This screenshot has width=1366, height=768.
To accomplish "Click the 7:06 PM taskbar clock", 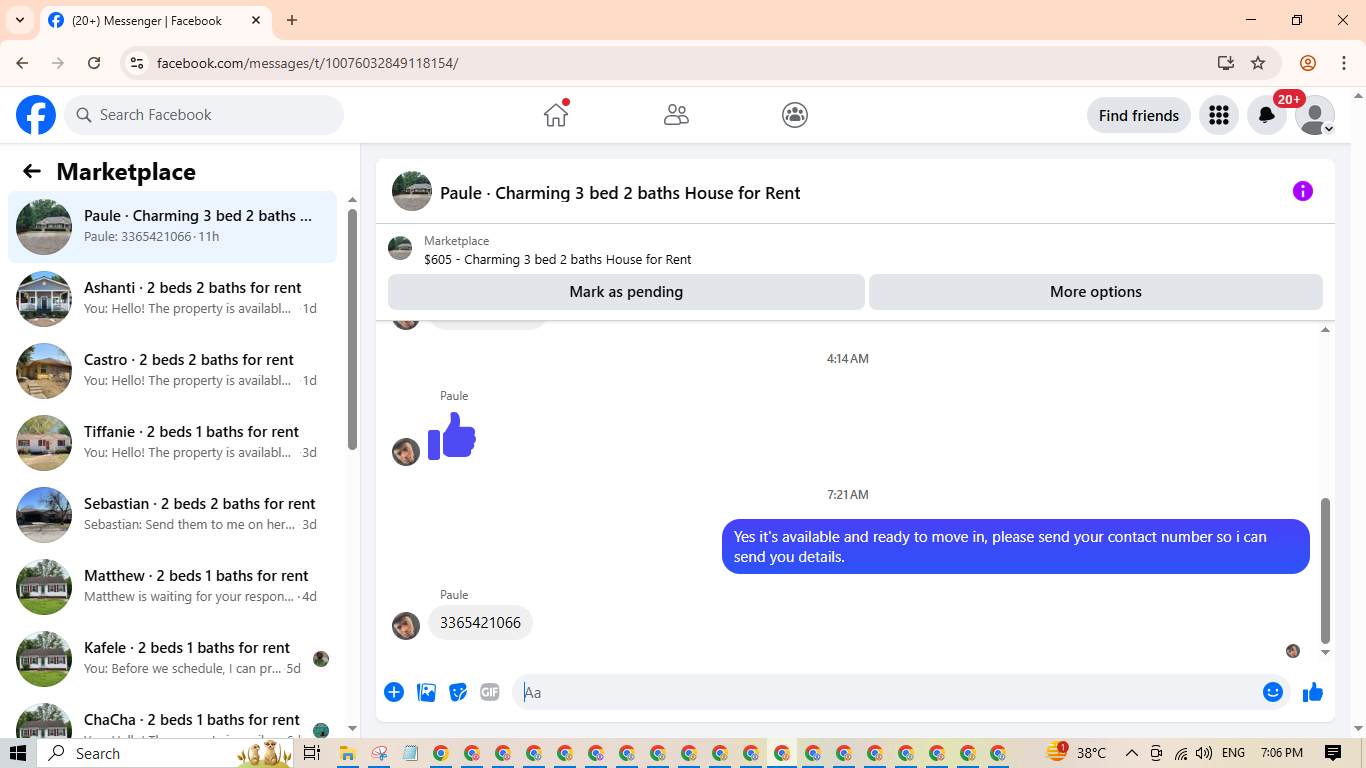I will click(x=1282, y=753).
